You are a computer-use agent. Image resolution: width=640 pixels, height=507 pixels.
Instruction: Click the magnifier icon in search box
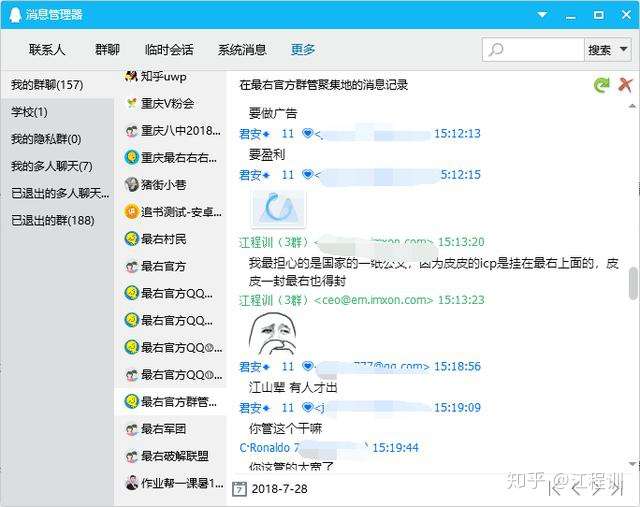coord(496,50)
